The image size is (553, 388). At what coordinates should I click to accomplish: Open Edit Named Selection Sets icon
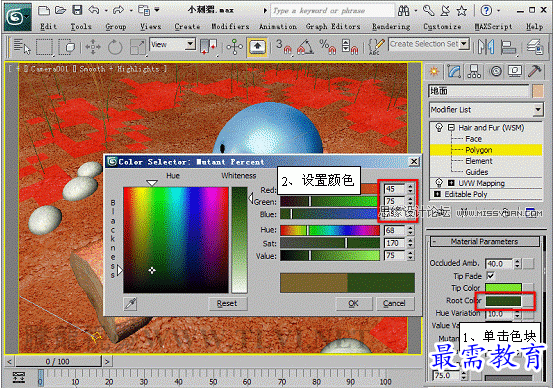tap(376, 47)
